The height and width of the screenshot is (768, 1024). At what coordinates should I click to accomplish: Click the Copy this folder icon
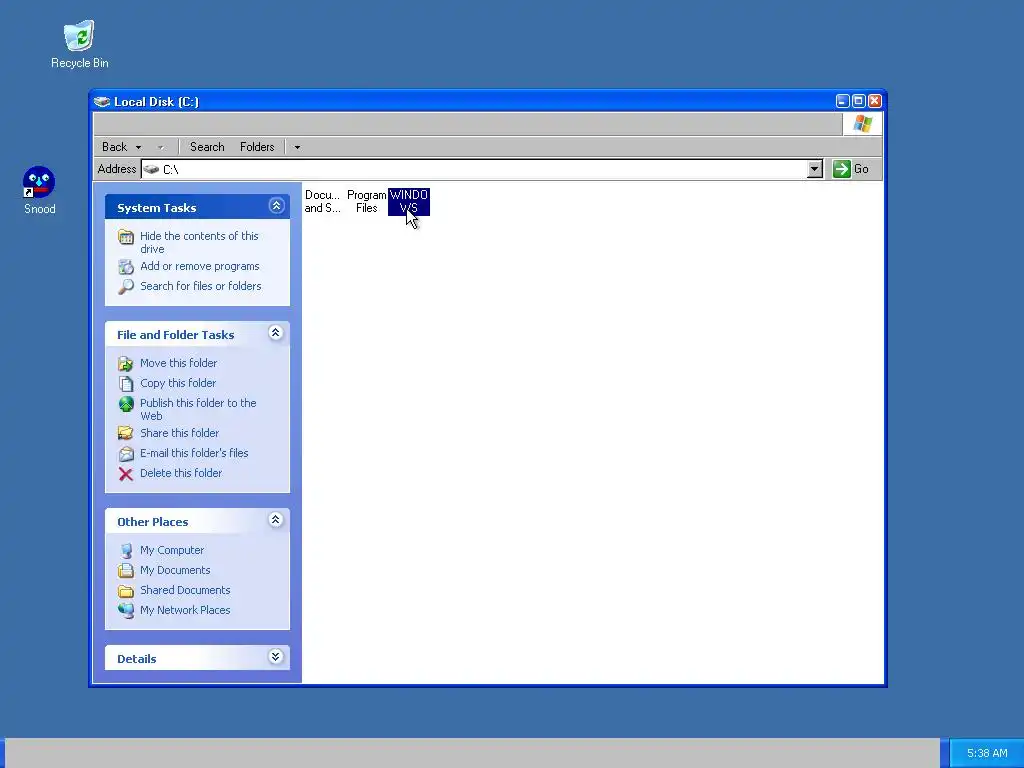point(126,383)
